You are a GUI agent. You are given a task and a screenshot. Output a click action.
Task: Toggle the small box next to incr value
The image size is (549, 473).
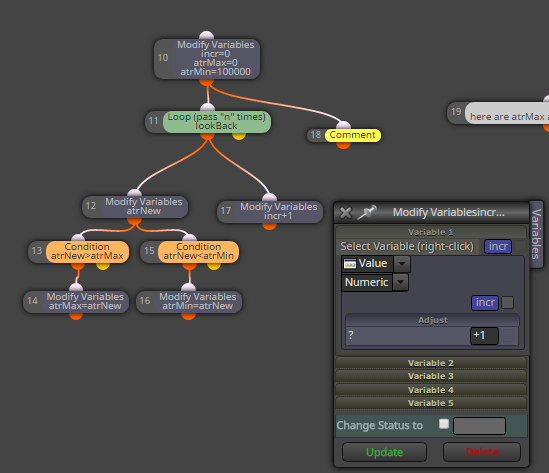point(508,302)
